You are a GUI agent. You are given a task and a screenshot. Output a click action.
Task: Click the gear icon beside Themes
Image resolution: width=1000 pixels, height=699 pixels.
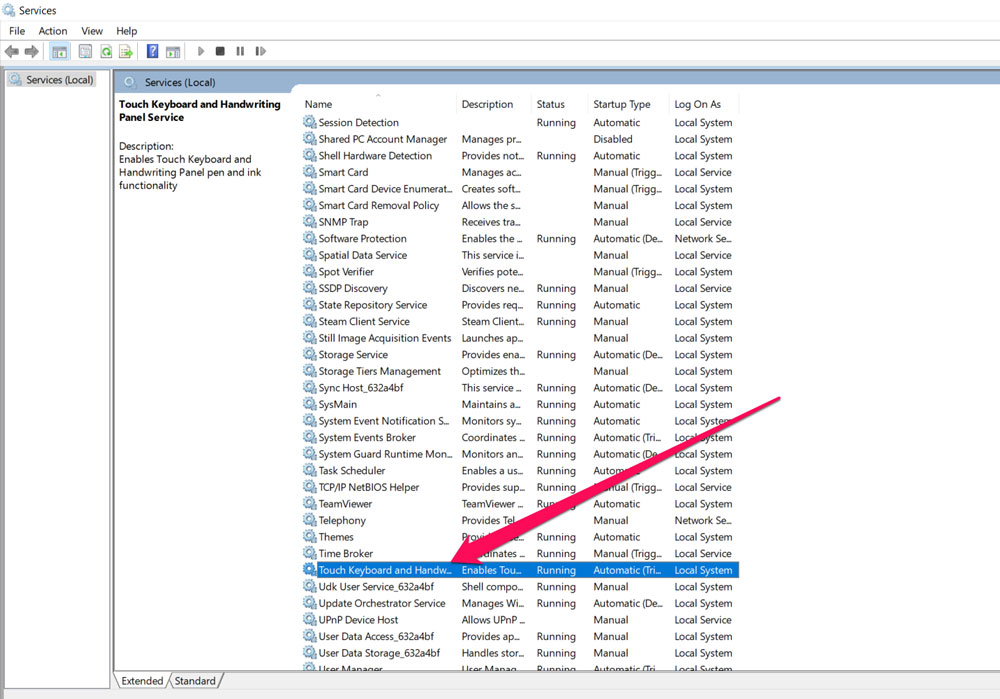click(310, 536)
